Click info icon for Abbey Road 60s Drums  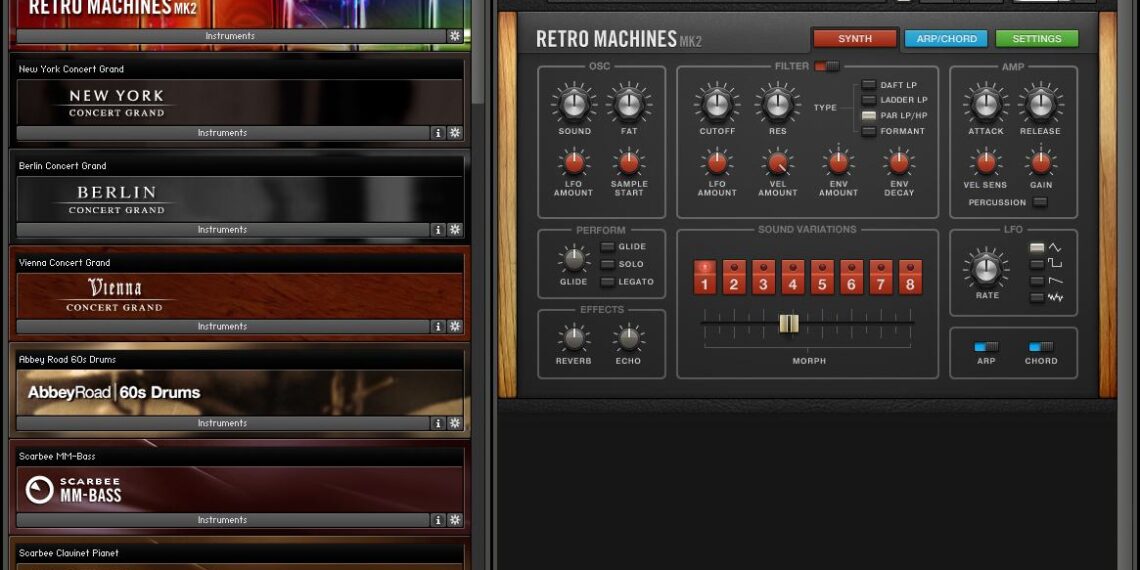[x=438, y=423]
